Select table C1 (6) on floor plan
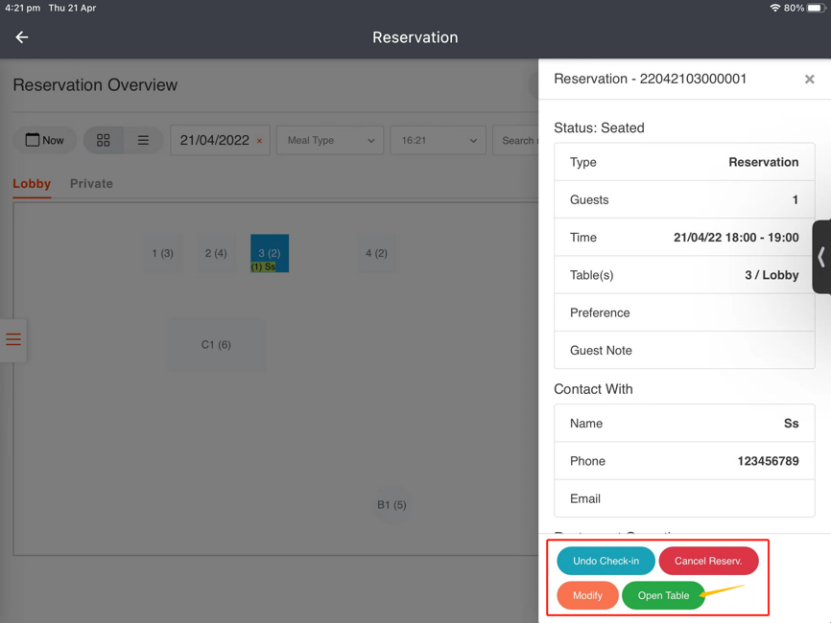831x623 pixels. [x=216, y=345]
